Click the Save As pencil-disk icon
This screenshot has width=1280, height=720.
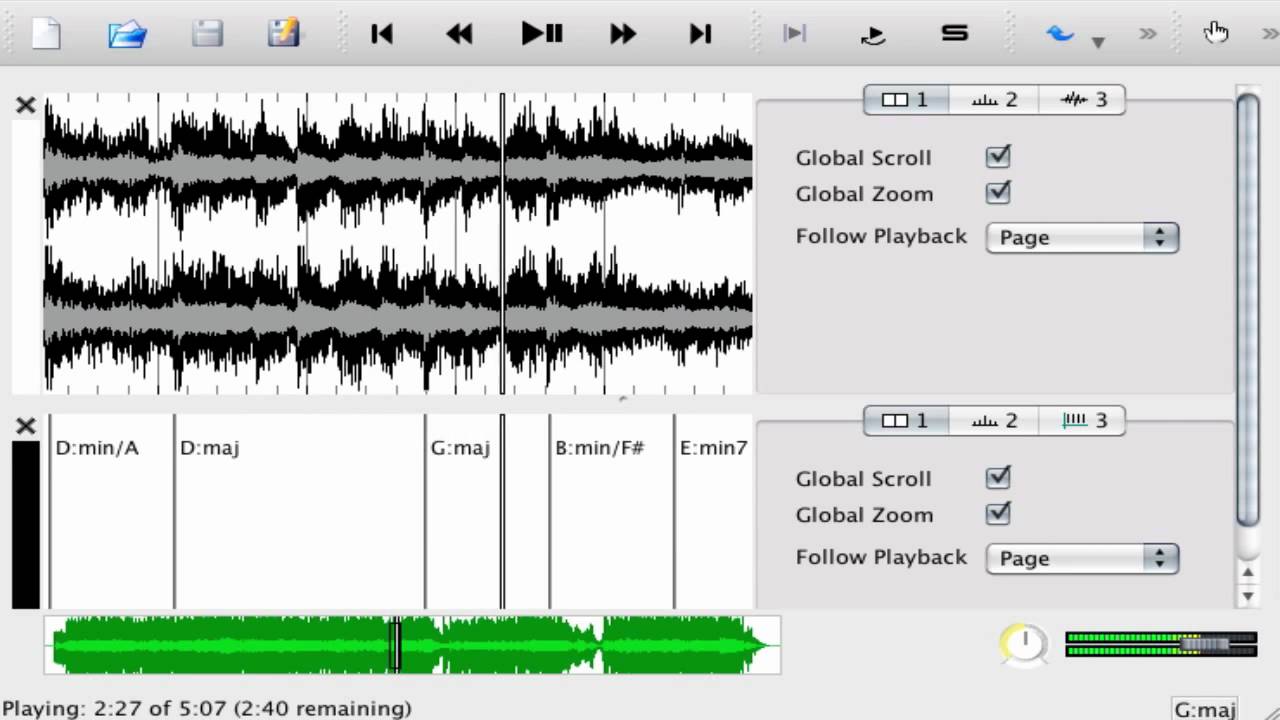(284, 34)
